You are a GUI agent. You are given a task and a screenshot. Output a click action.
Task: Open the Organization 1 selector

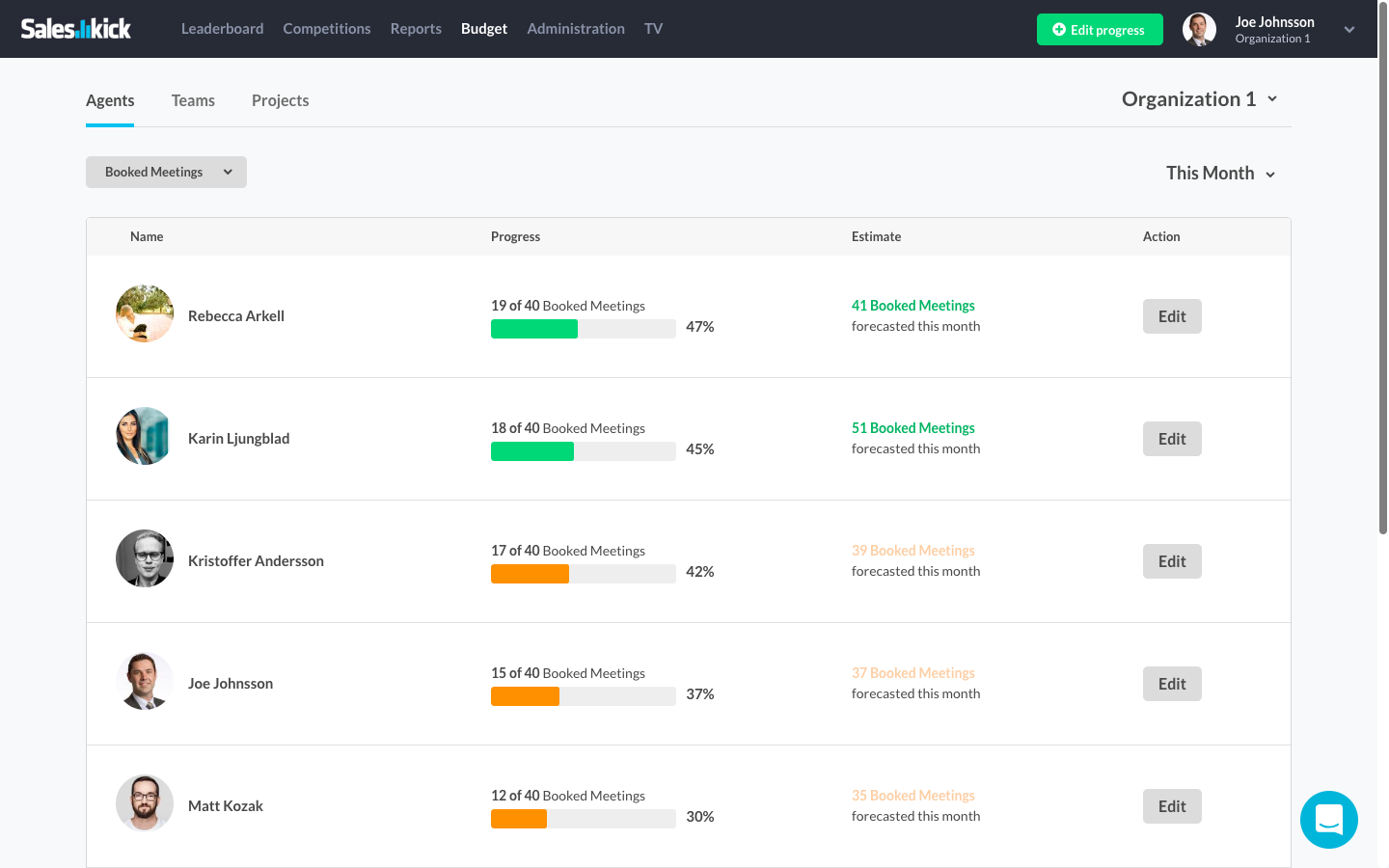click(x=1199, y=99)
